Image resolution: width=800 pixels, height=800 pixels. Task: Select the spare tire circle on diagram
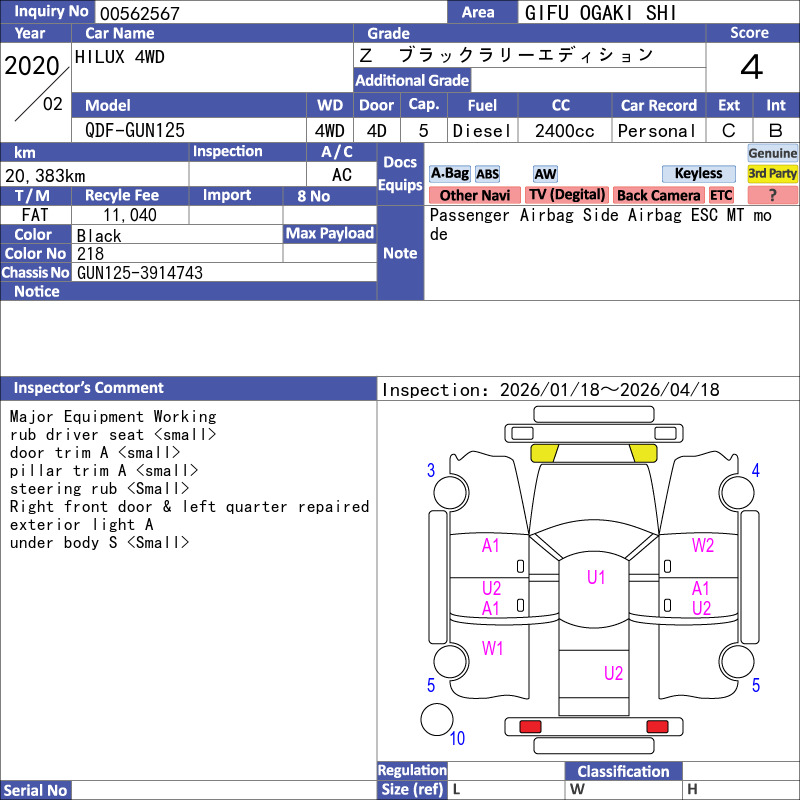point(437,720)
